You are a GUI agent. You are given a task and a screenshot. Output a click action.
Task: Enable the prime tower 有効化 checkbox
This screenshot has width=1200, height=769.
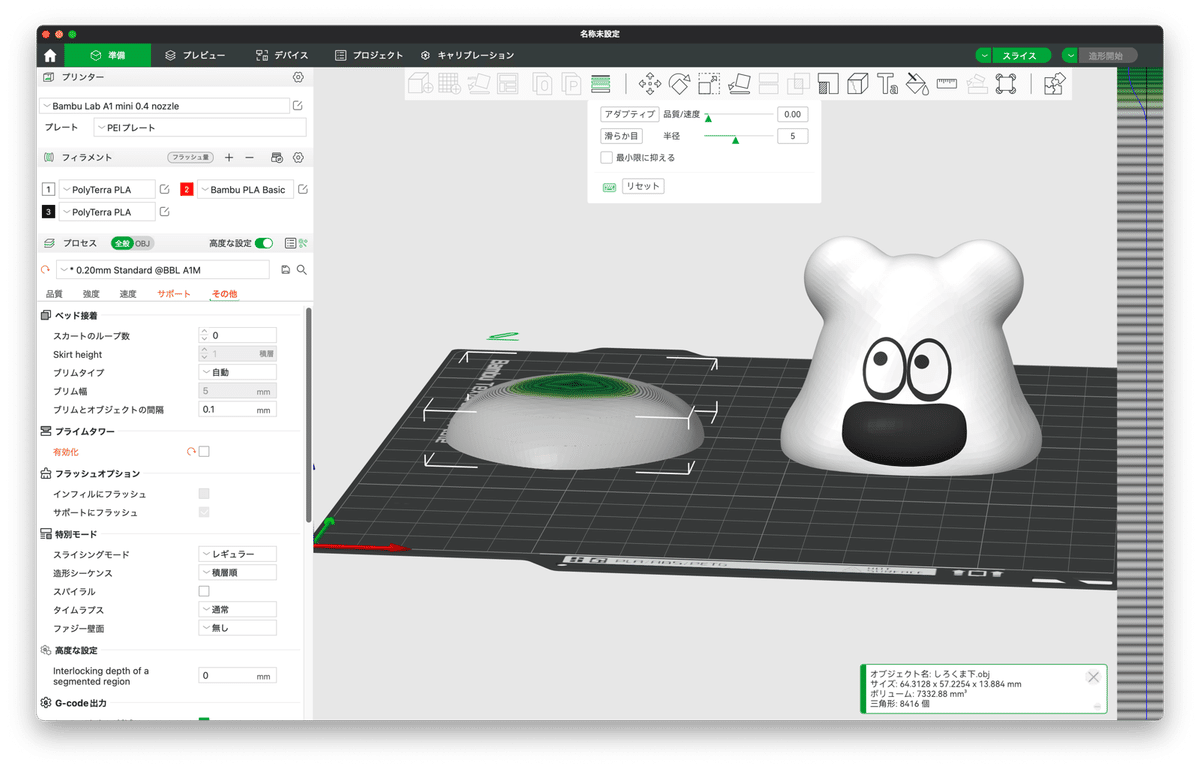(x=204, y=452)
